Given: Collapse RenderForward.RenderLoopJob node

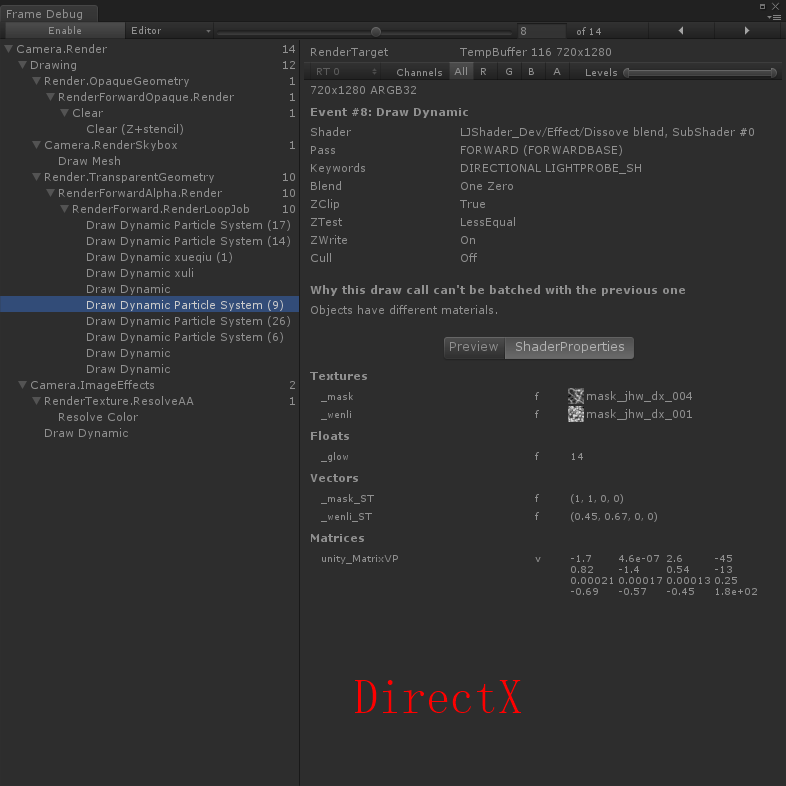Looking at the screenshot, I should point(65,209).
